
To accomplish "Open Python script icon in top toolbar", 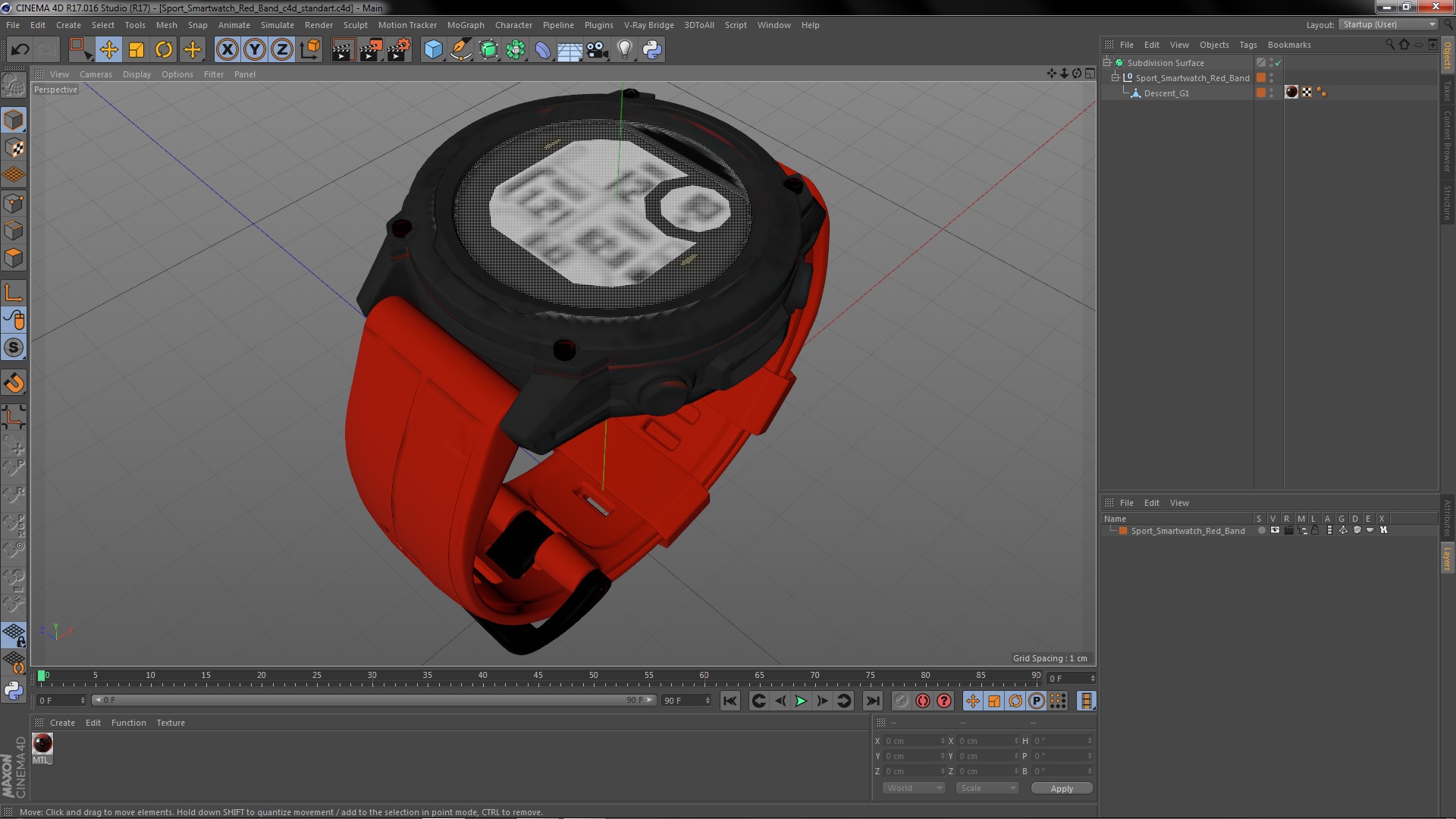I will point(652,50).
